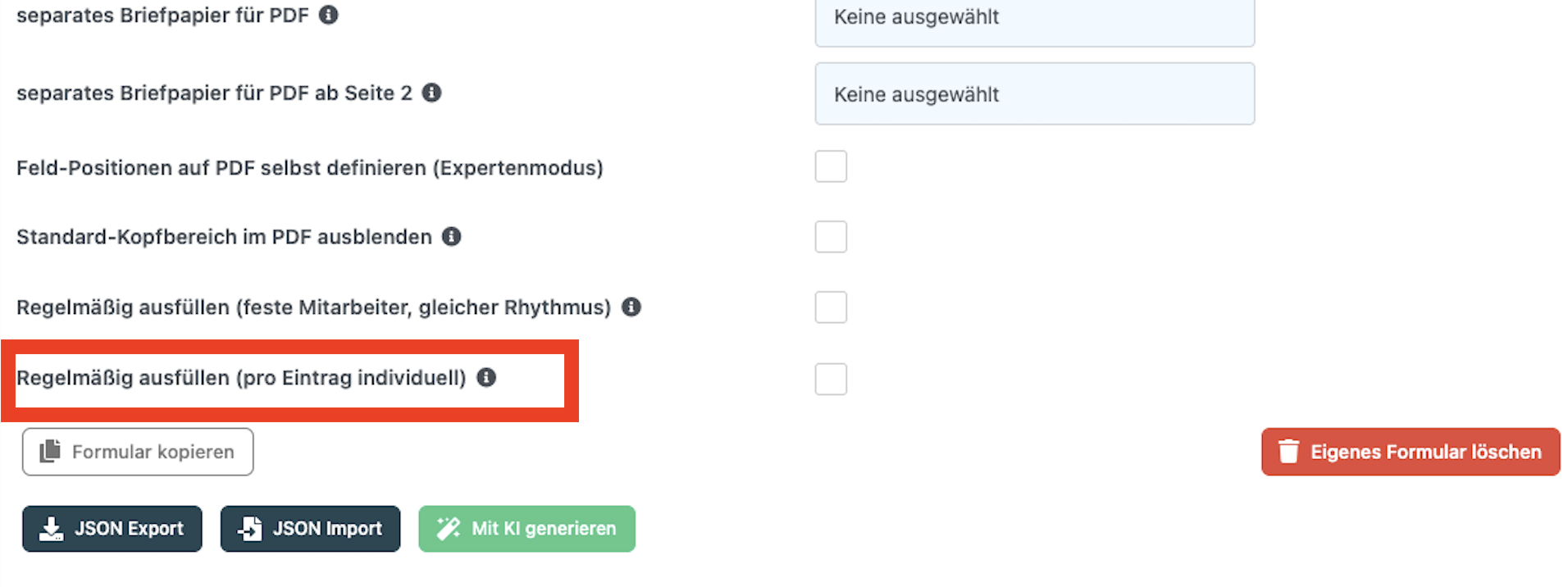
Task: Click info icon next to 'separates Briefpapier für PDF'
Action: pos(328,15)
